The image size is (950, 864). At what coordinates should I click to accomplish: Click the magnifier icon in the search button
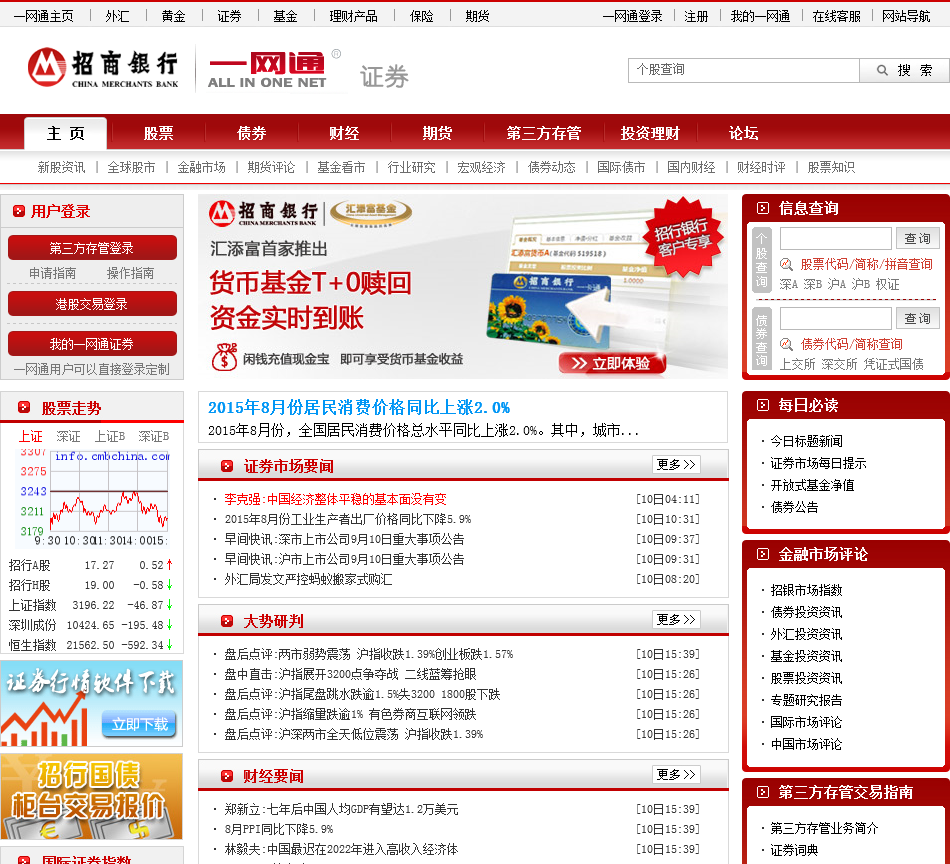(882, 70)
